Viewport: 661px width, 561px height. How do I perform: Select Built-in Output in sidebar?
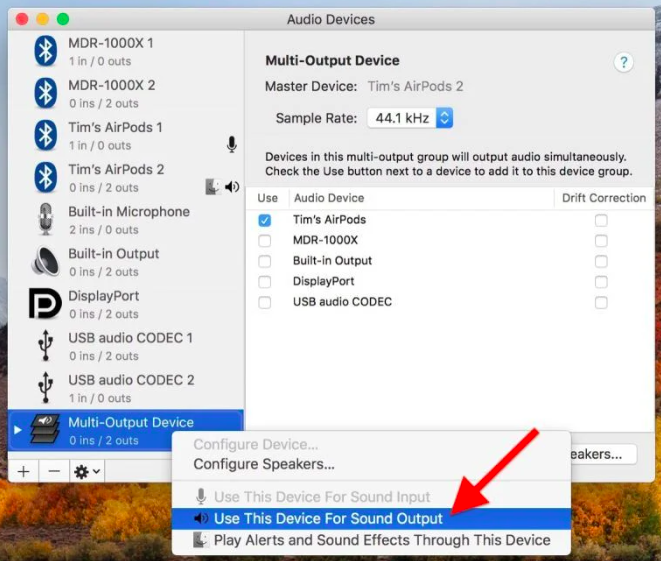point(126,262)
